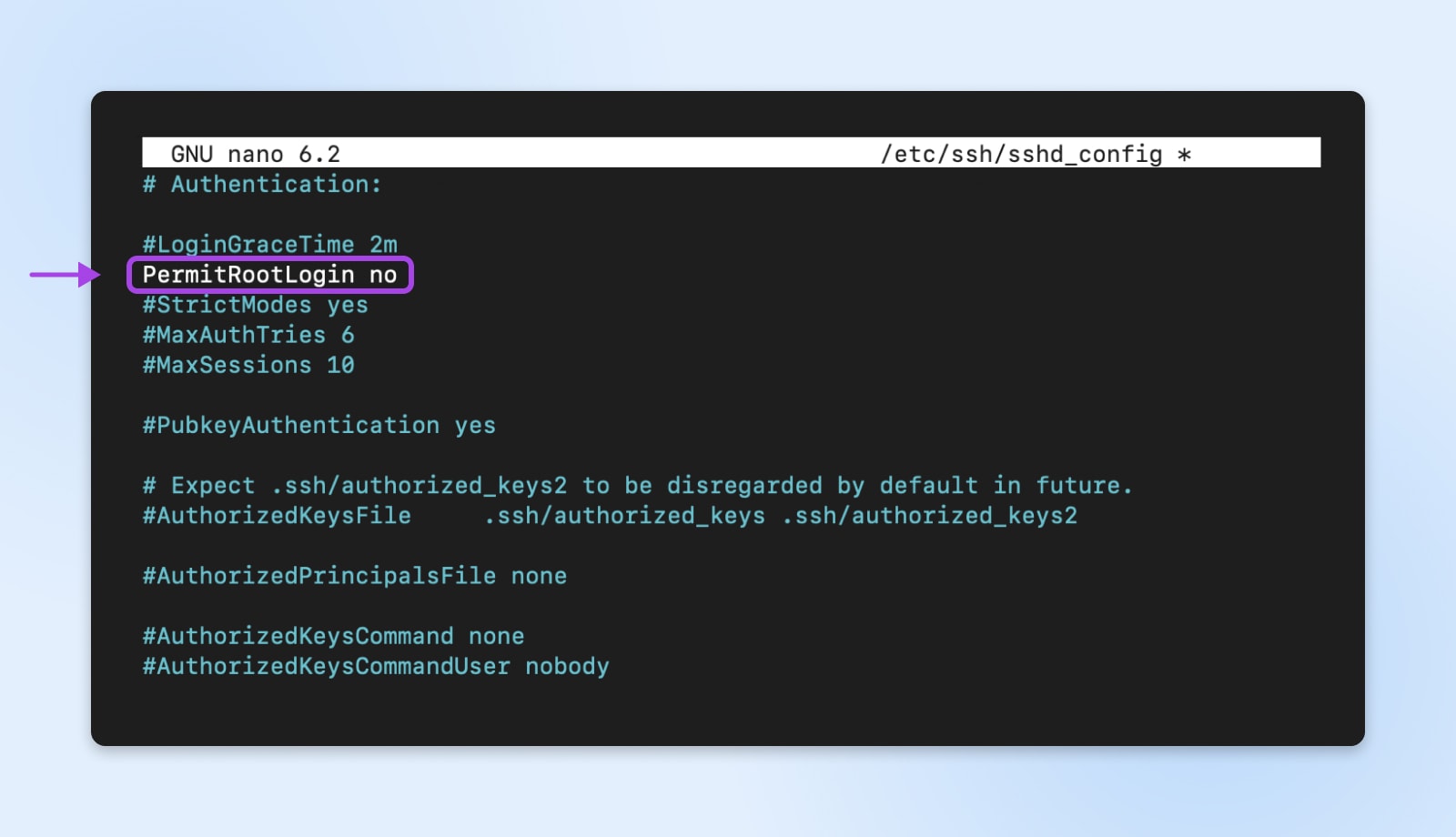Click the #MaxSessions 10 line
1456x837 pixels.
coord(248,365)
